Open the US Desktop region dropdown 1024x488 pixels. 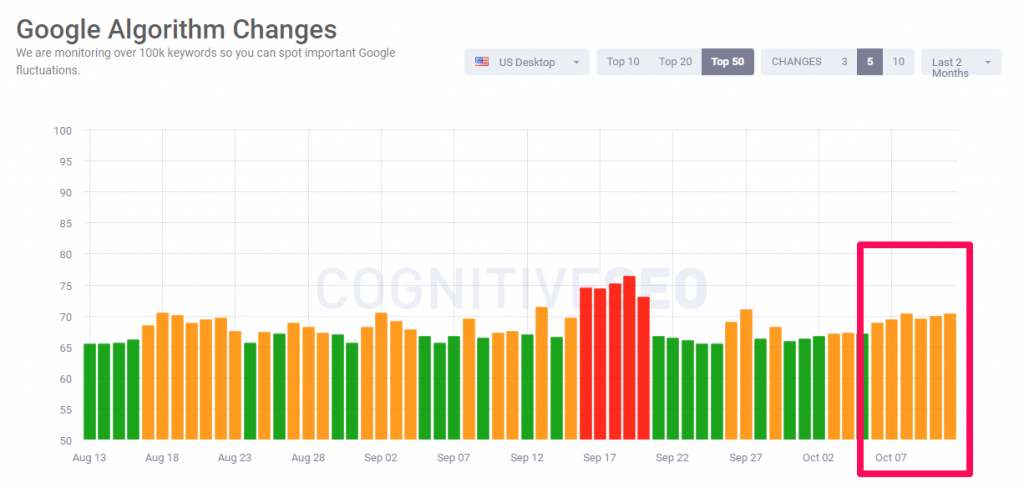[526, 62]
